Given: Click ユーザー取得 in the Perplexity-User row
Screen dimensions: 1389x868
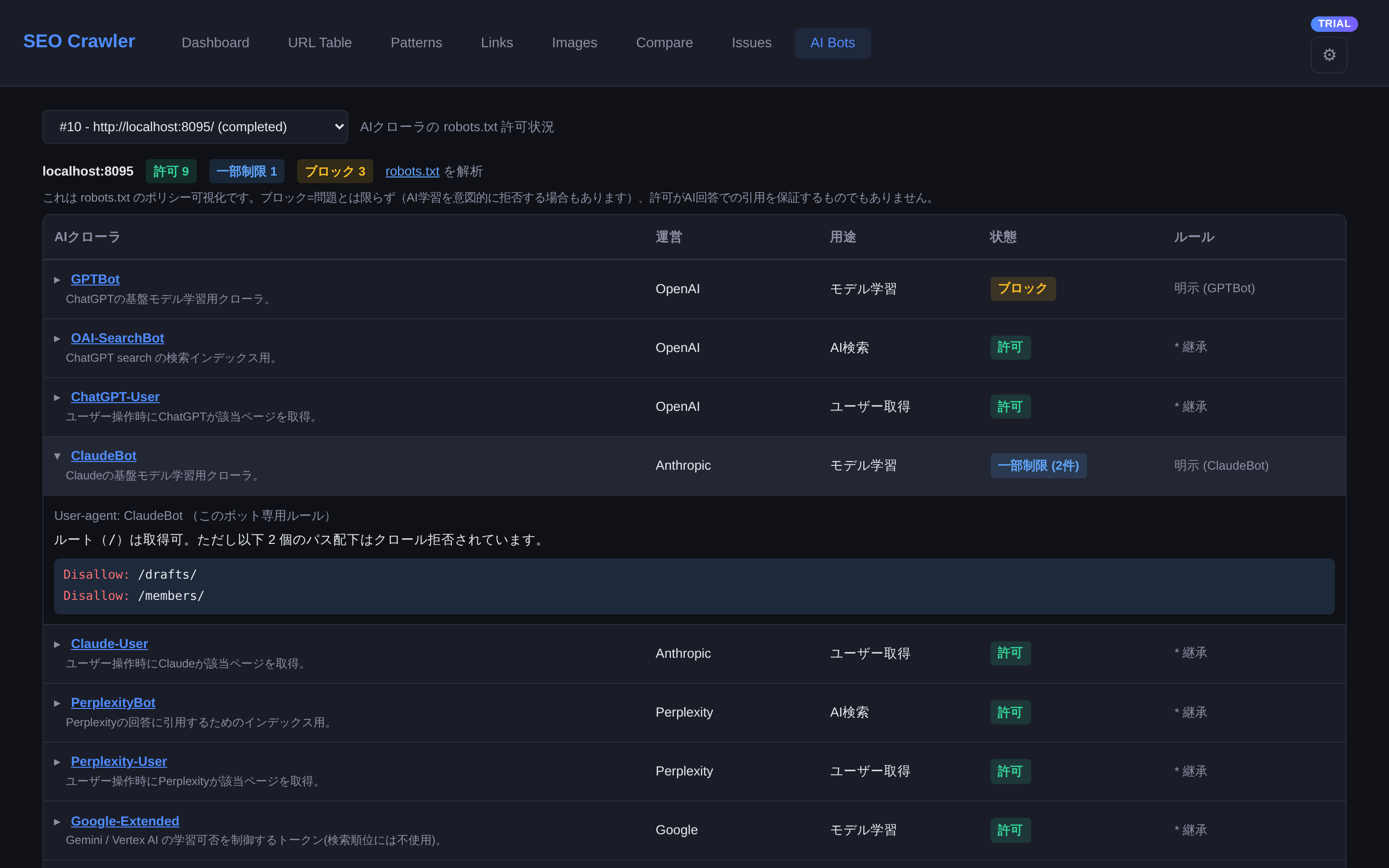Looking at the screenshot, I should click(870, 771).
